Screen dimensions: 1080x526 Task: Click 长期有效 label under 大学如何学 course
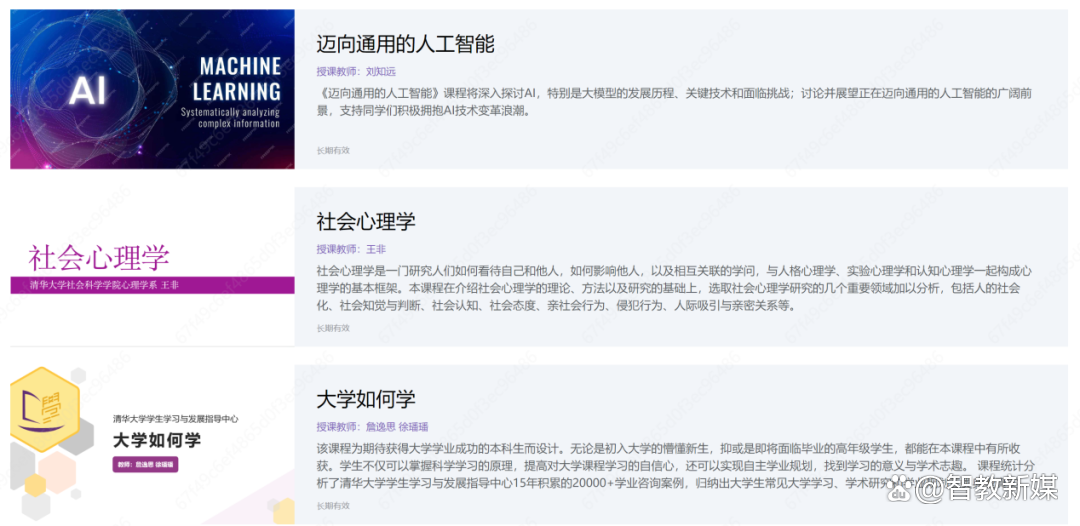pos(333,506)
